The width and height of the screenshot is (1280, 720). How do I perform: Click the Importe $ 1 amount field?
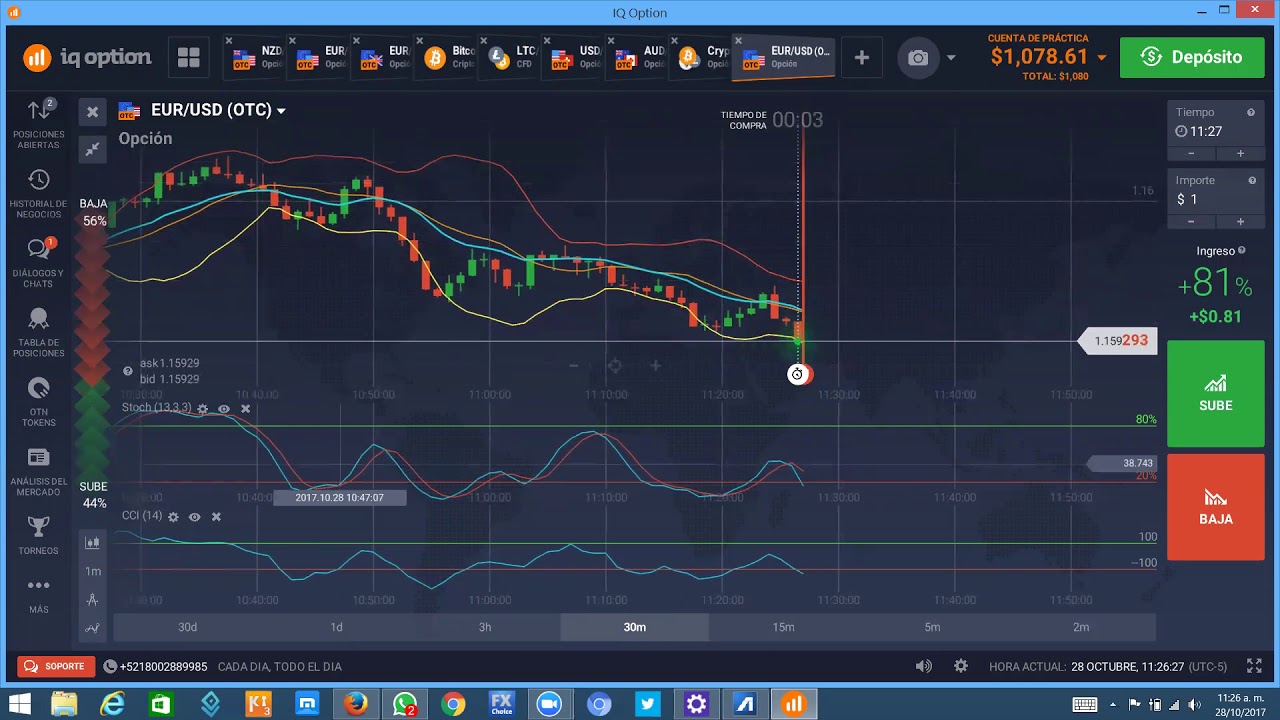point(1216,199)
